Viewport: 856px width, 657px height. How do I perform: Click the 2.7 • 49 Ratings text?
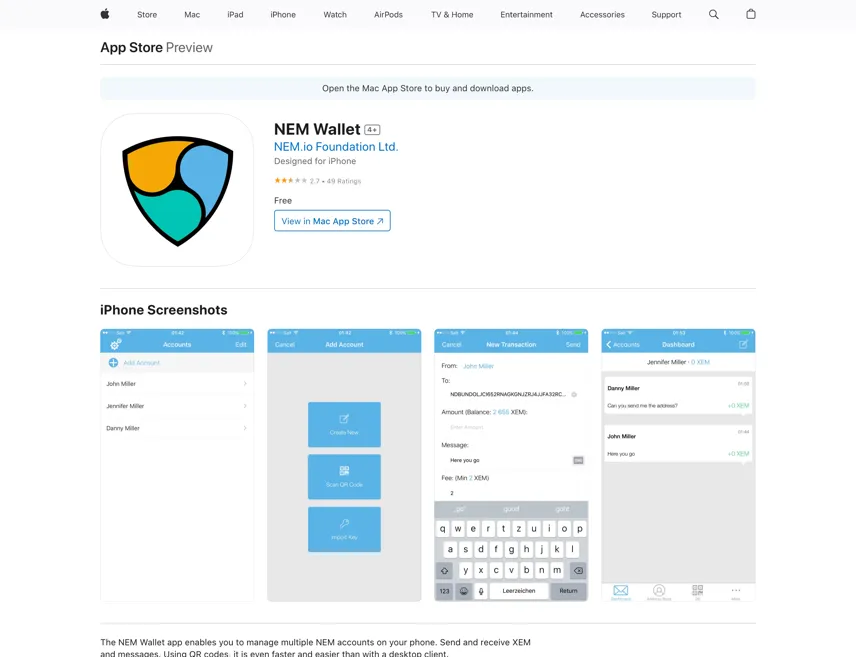click(x=335, y=181)
